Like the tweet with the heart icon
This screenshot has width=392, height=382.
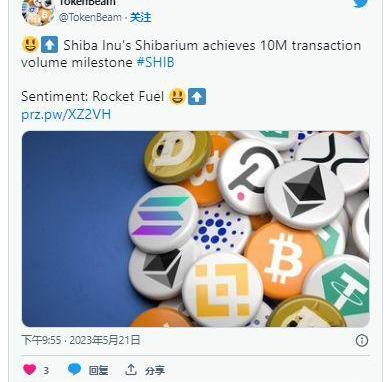click(29, 369)
